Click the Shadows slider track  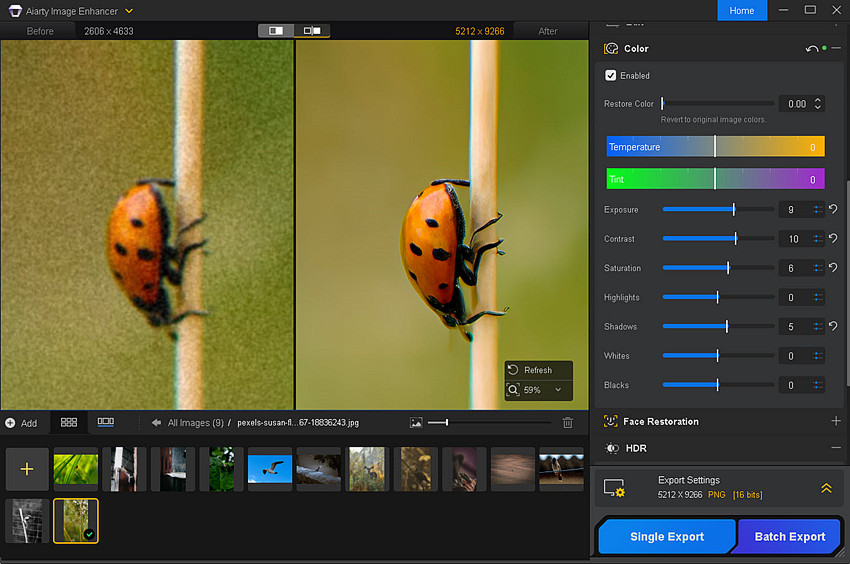718,326
